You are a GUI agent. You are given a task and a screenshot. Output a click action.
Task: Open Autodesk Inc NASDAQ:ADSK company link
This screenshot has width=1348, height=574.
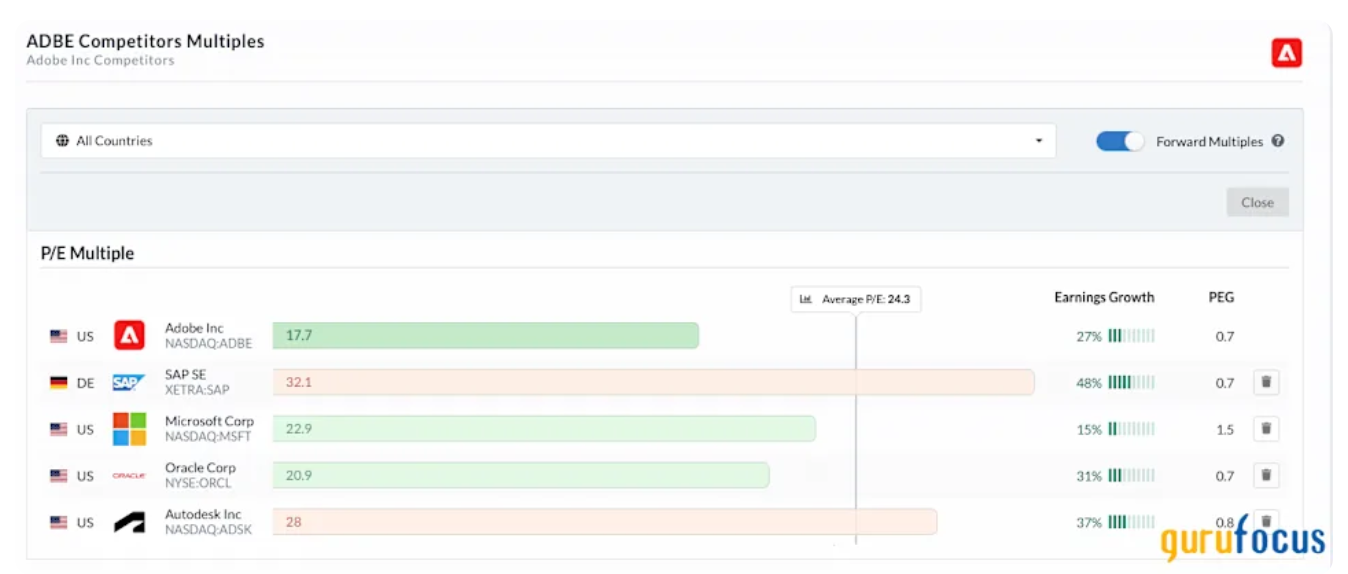[x=208, y=522]
